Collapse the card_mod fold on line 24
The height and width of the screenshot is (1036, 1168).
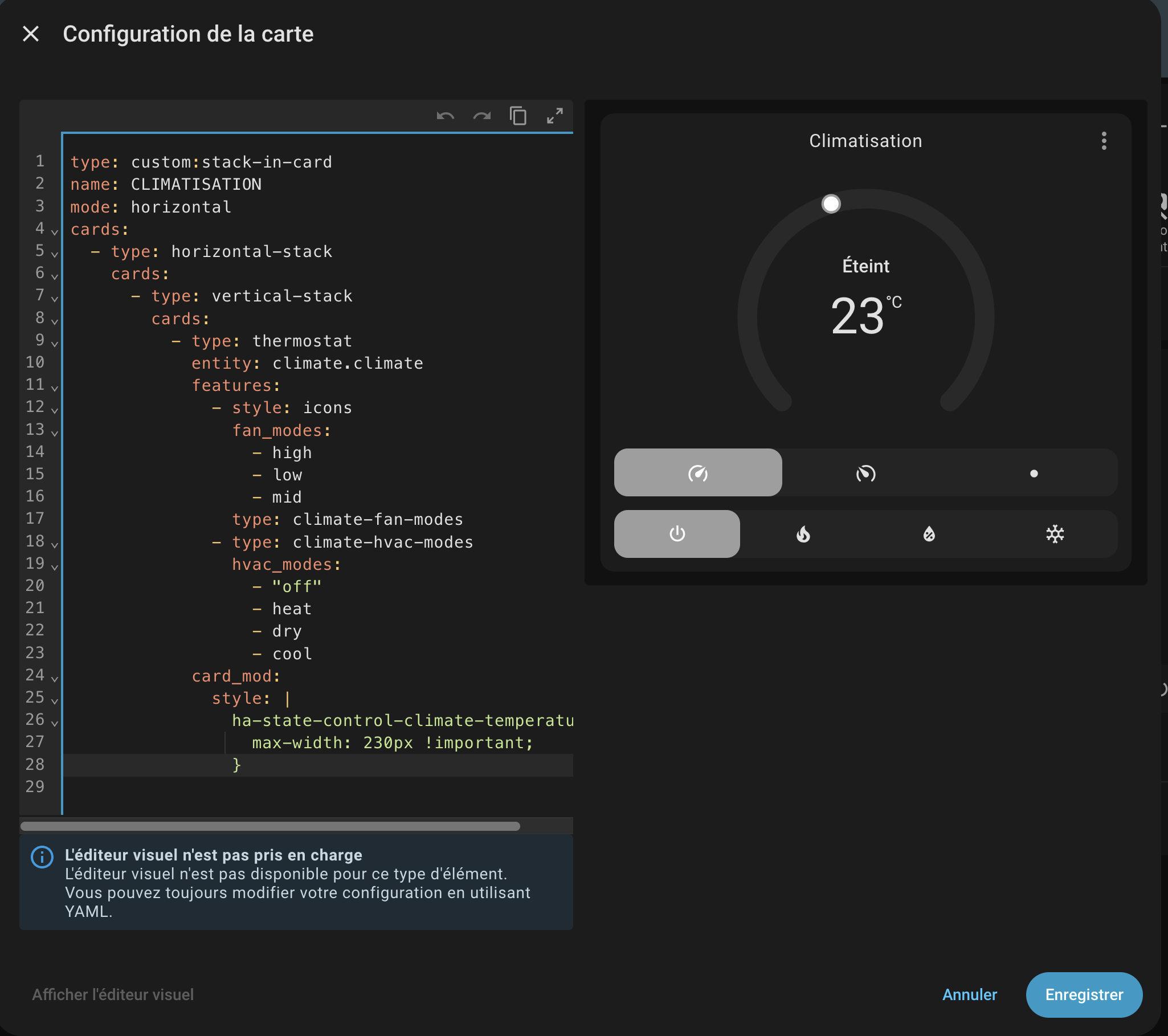coord(55,678)
